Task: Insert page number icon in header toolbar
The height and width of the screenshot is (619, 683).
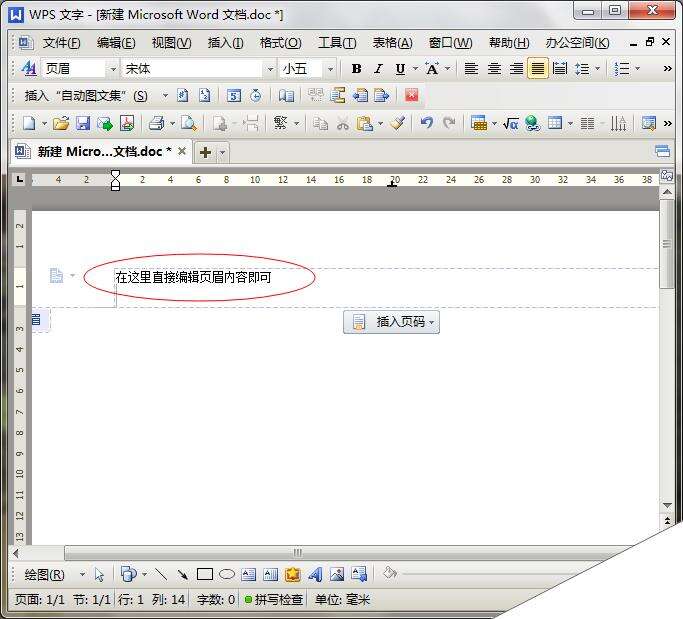Action: (x=183, y=95)
